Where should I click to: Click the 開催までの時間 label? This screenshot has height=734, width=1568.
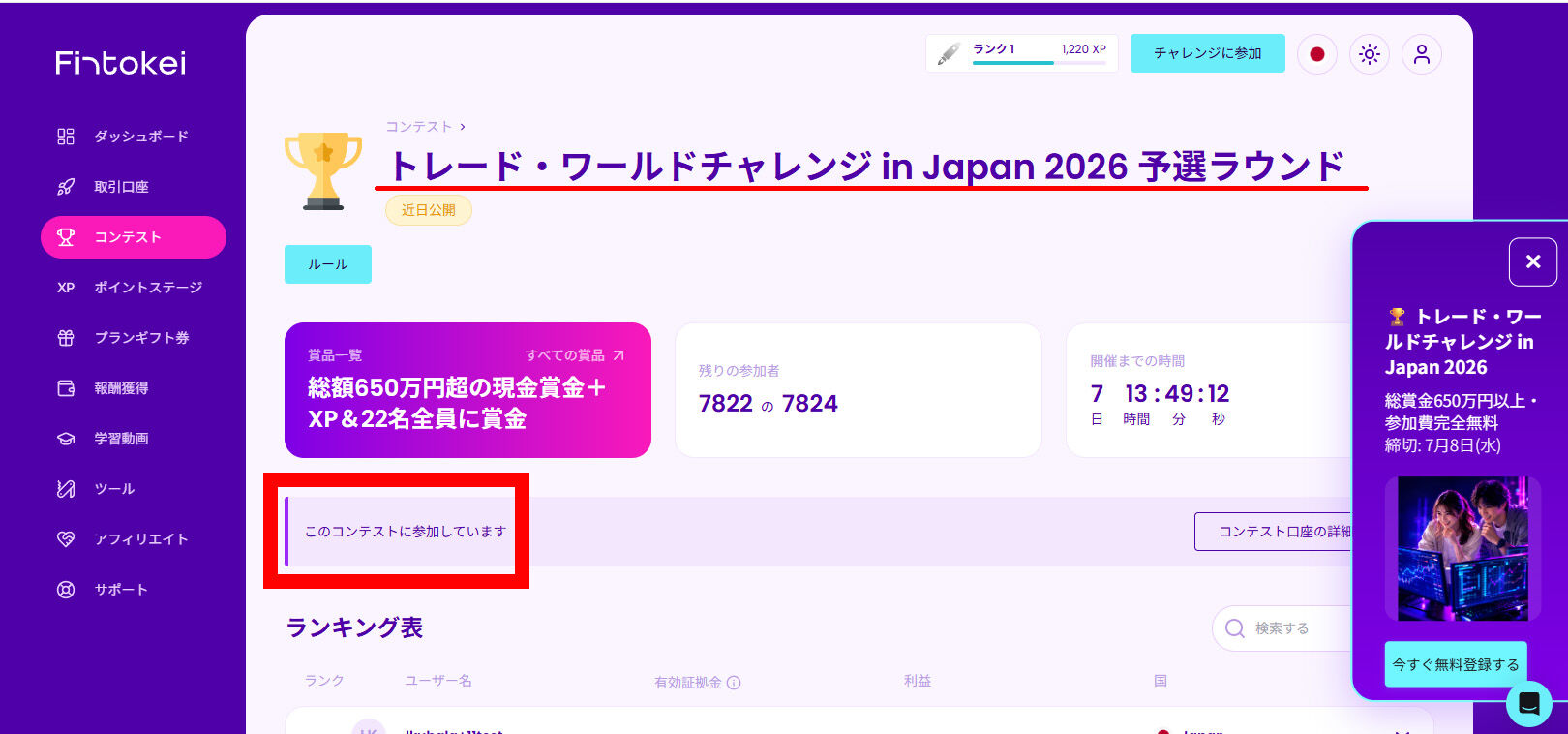coord(1137,361)
